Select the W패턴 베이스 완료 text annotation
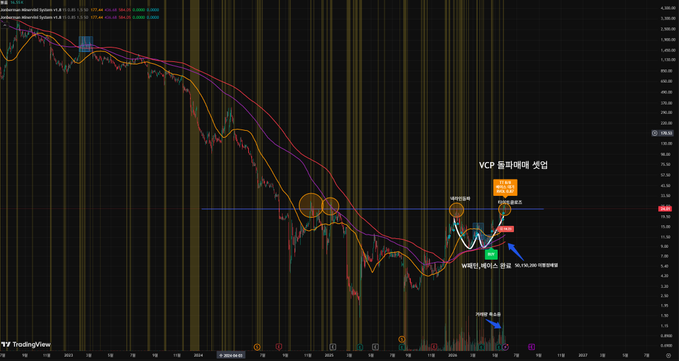This screenshot has width=679, height=361. [x=486, y=265]
